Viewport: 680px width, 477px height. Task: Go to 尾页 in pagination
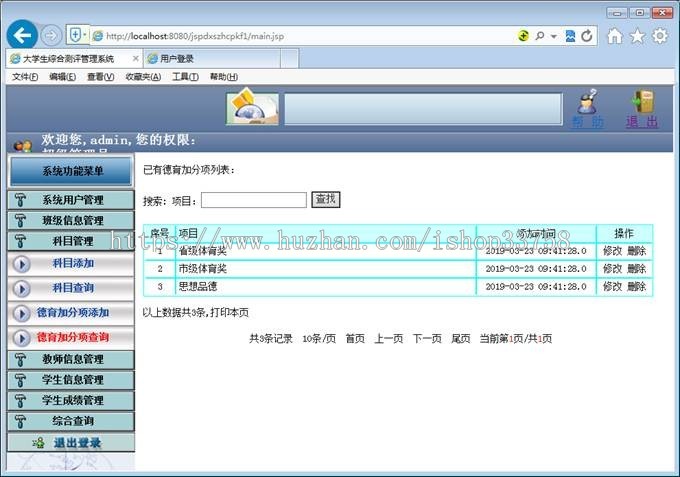click(x=461, y=339)
